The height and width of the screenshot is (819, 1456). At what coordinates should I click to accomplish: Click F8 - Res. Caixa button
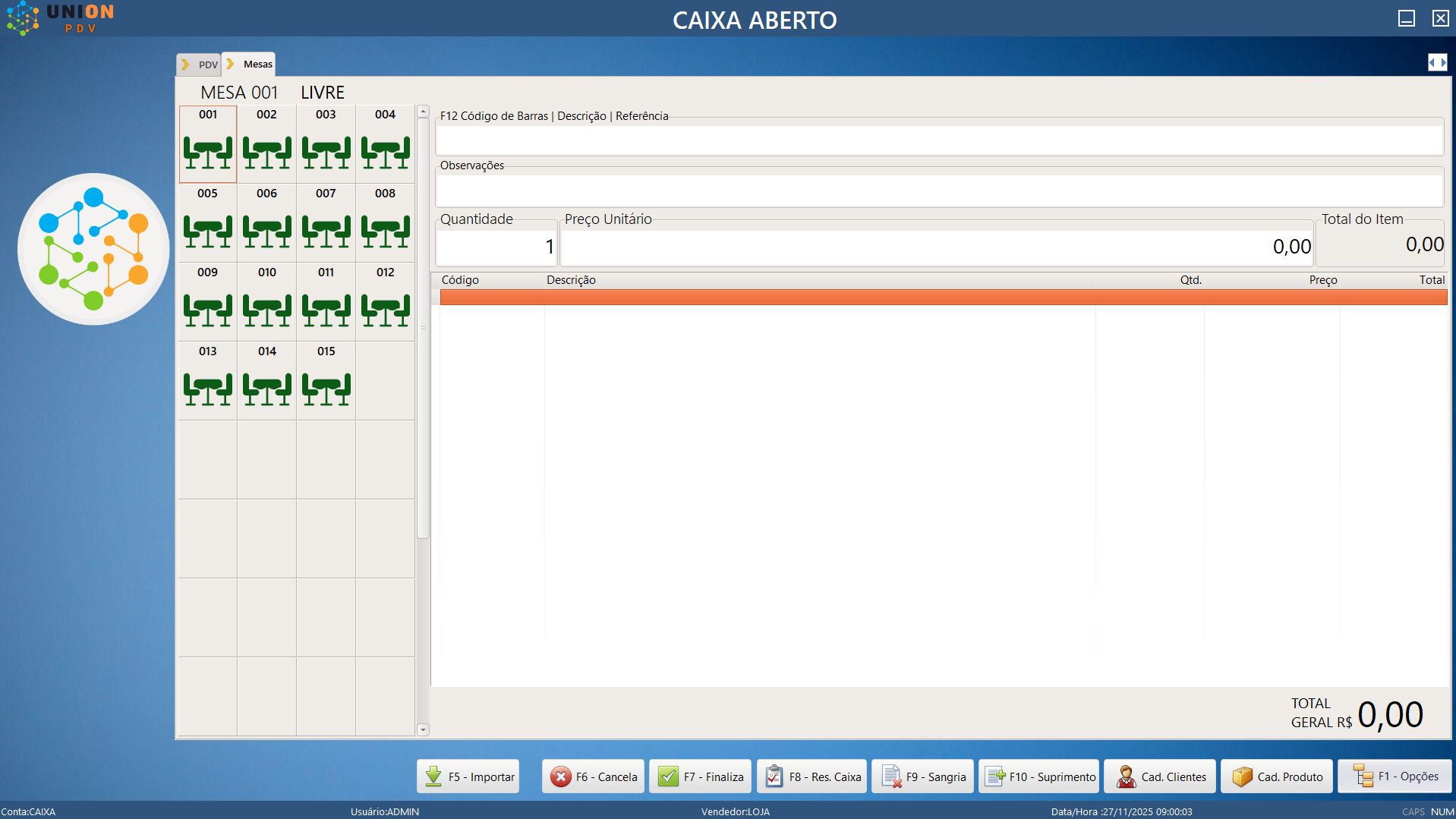[812, 776]
